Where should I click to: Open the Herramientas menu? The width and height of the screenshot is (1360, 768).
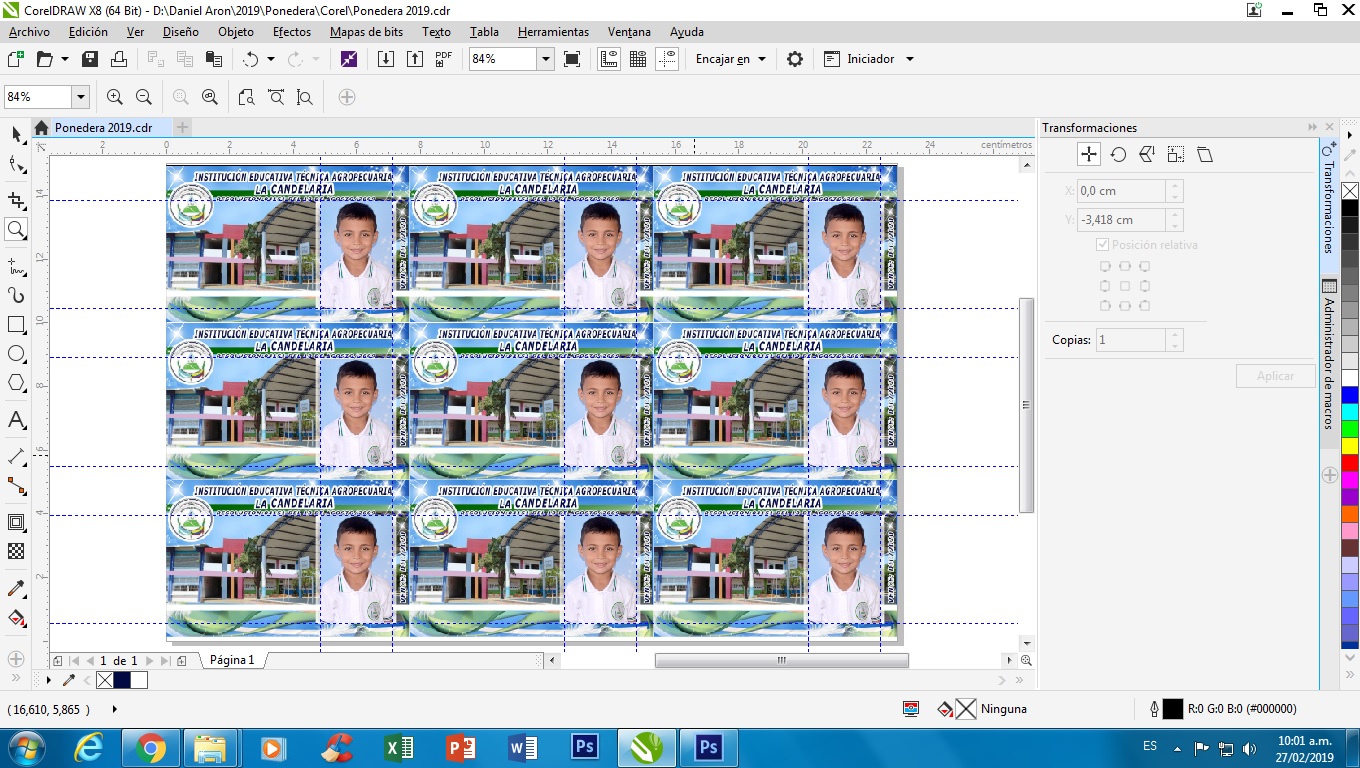click(x=553, y=32)
